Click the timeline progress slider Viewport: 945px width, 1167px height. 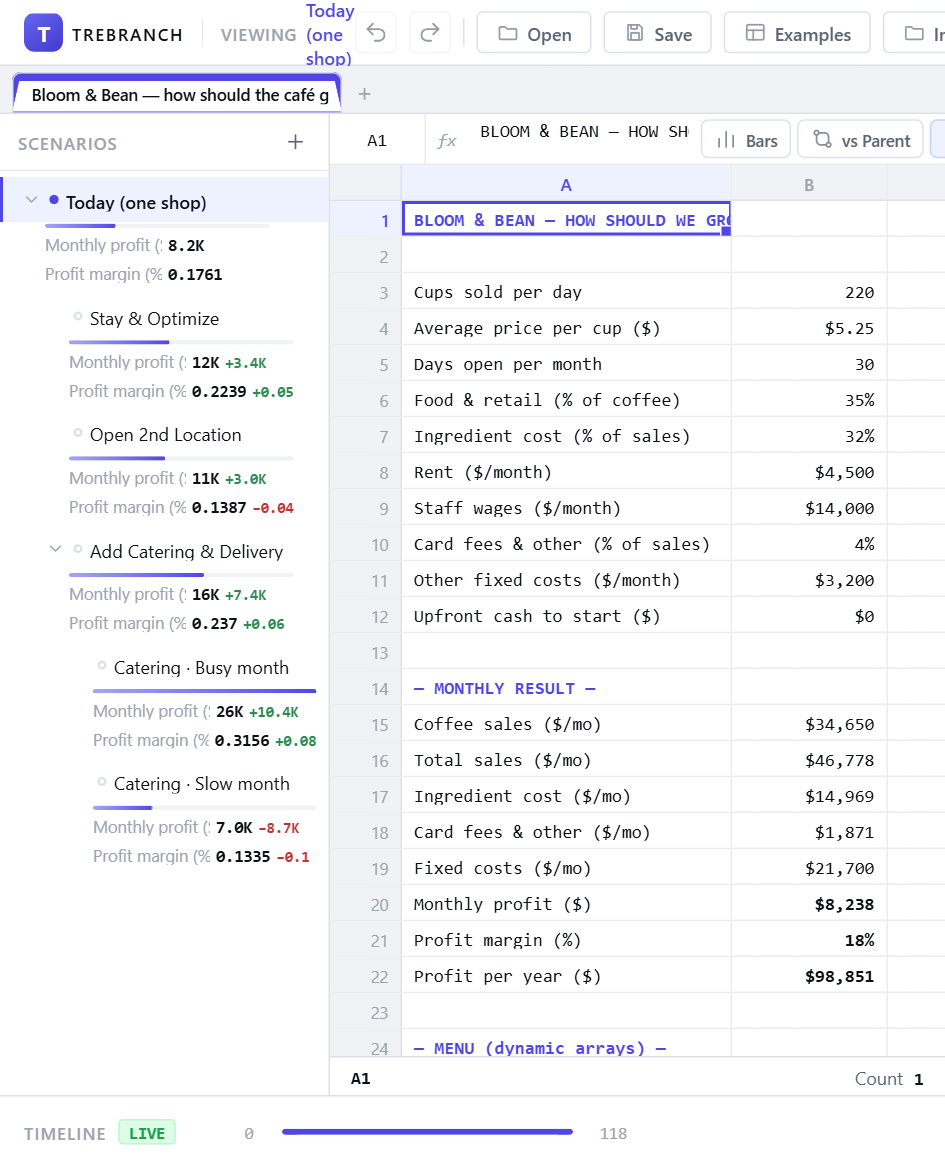coord(427,1132)
